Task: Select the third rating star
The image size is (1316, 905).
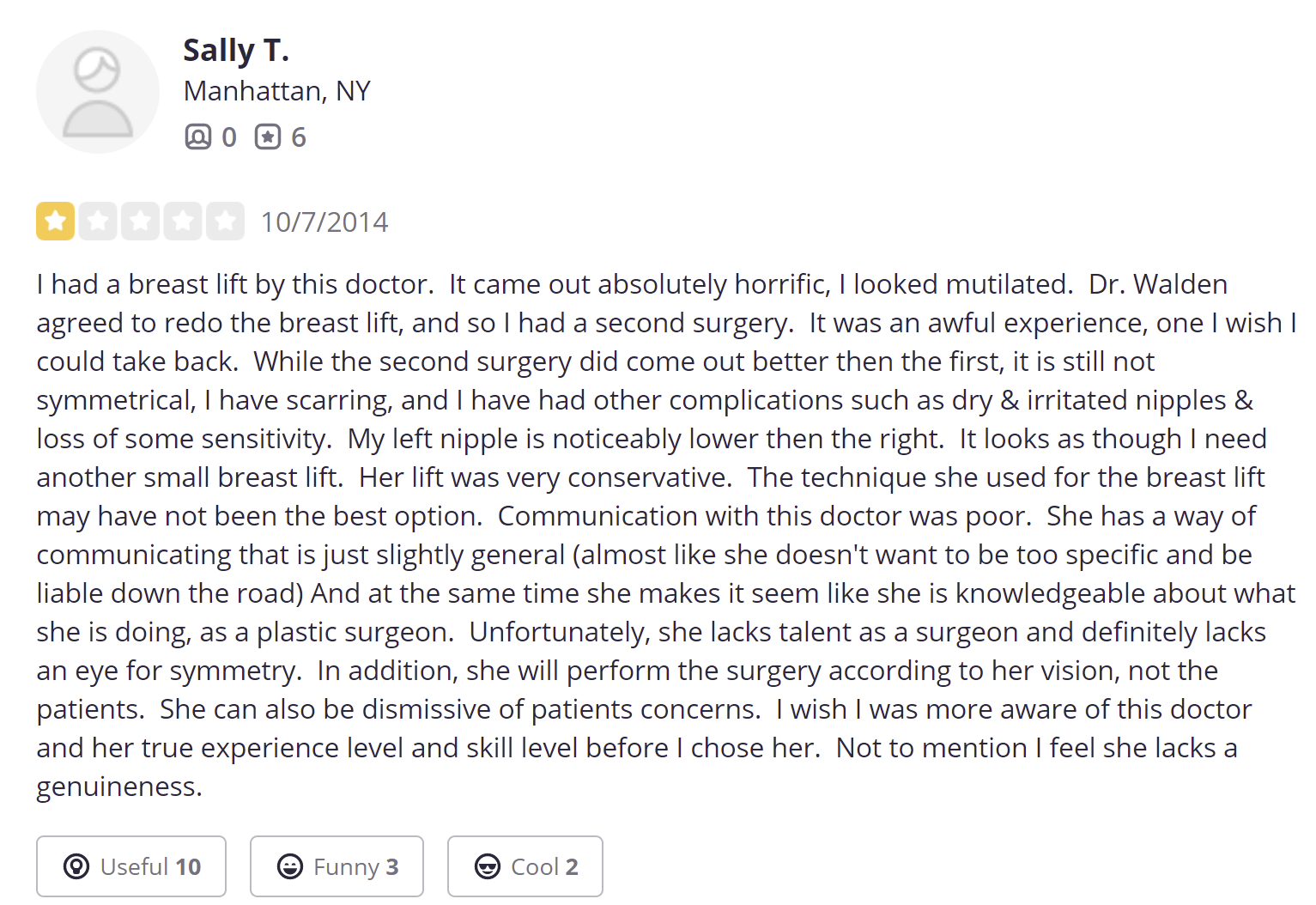Action: coord(140,222)
